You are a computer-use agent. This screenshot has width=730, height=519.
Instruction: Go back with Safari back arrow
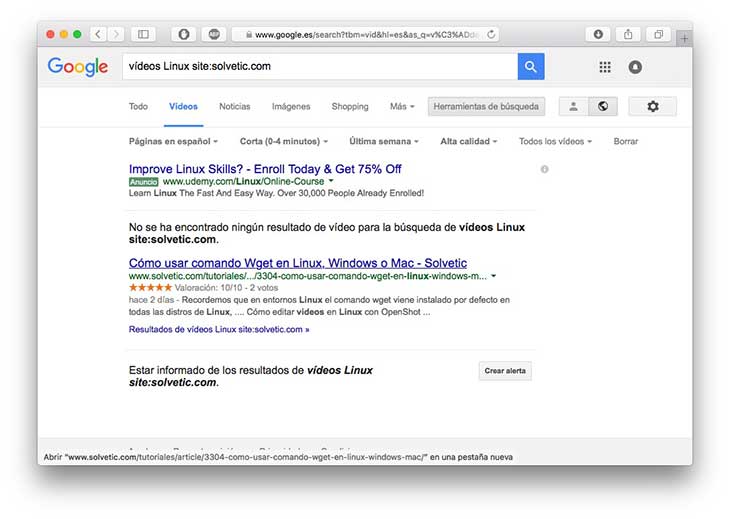click(x=98, y=34)
